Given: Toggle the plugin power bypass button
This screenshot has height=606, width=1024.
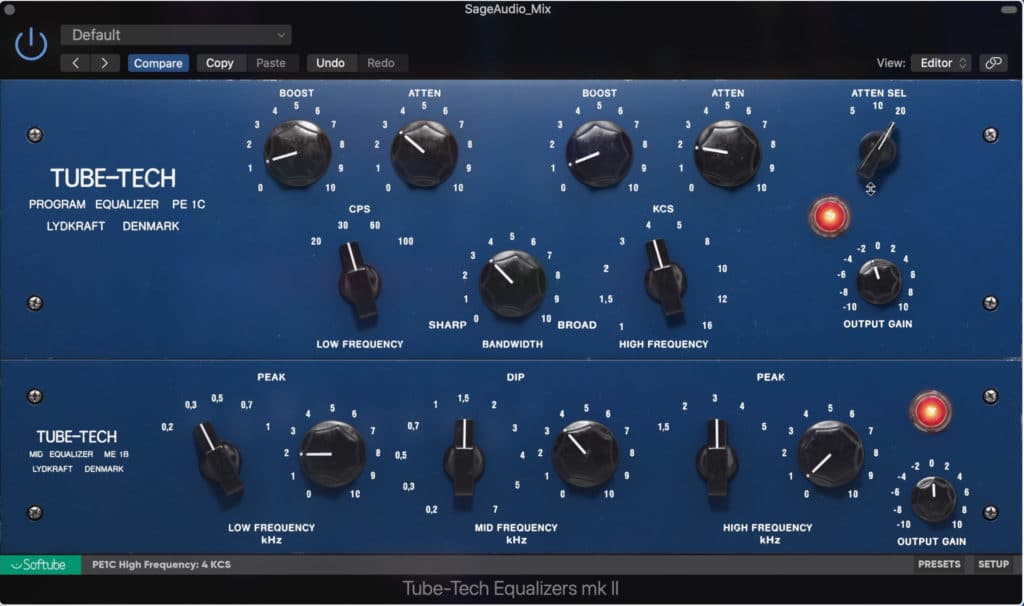Looking at the screenshot, I should click(31, 44).
